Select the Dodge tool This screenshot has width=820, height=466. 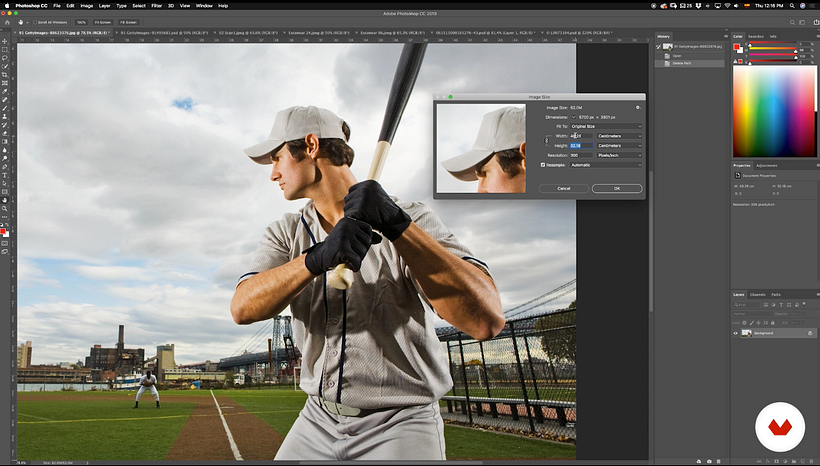coord(5,158)
